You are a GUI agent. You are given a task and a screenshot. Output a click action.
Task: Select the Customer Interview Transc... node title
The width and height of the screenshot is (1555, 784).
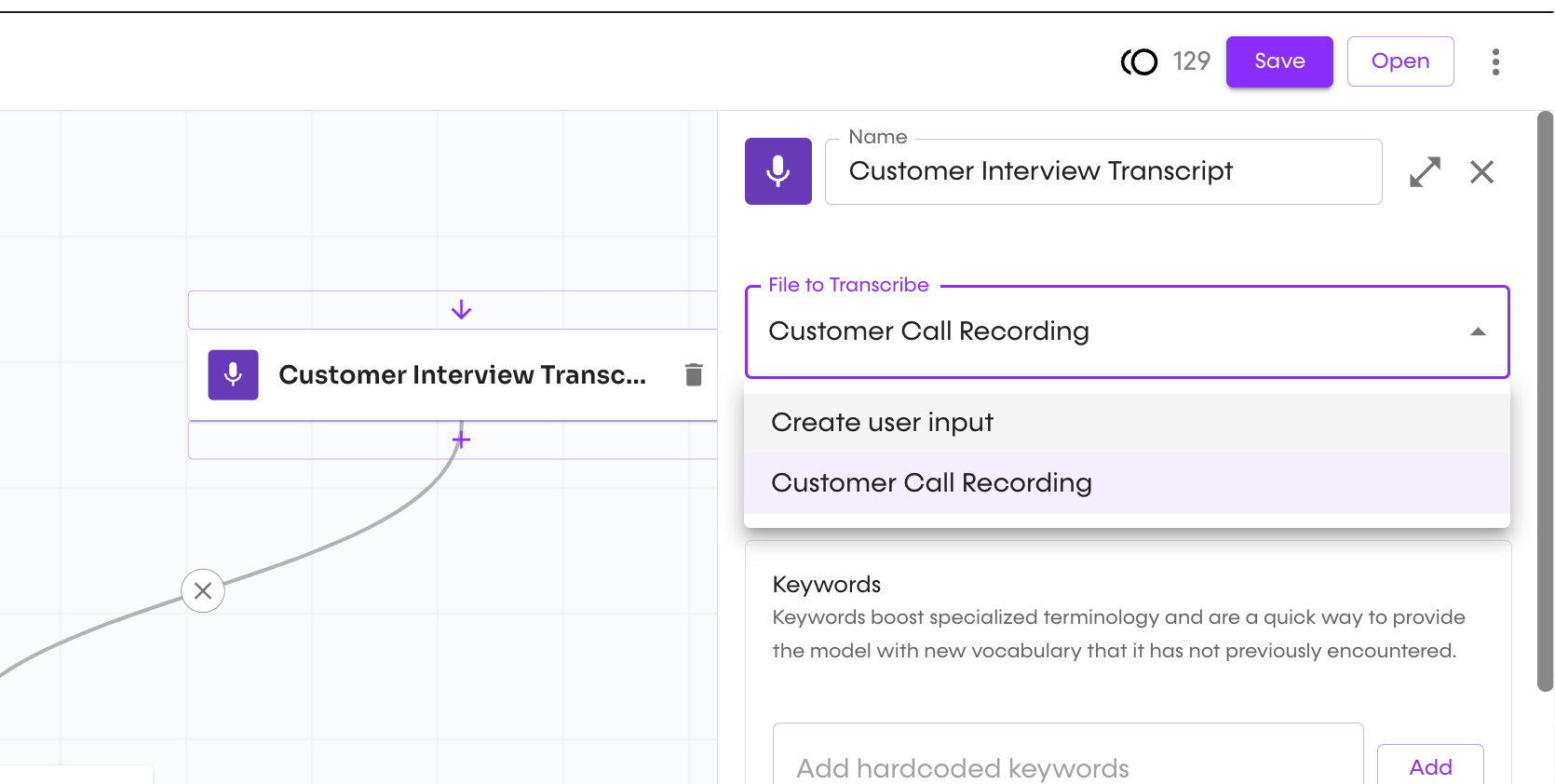click(462, 374)
